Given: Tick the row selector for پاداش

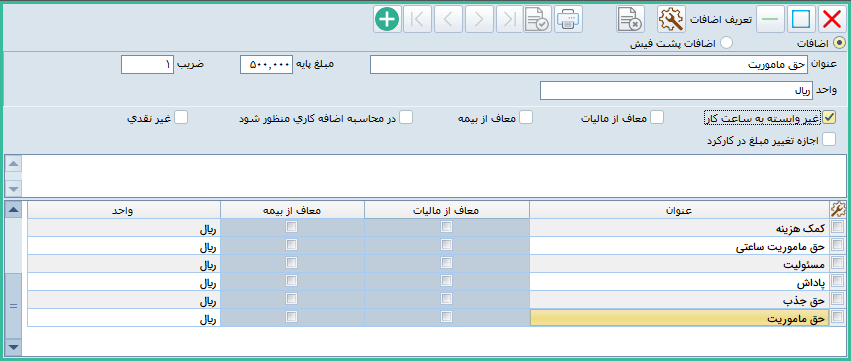Looking at the screenshot, I should pos(838,281).
